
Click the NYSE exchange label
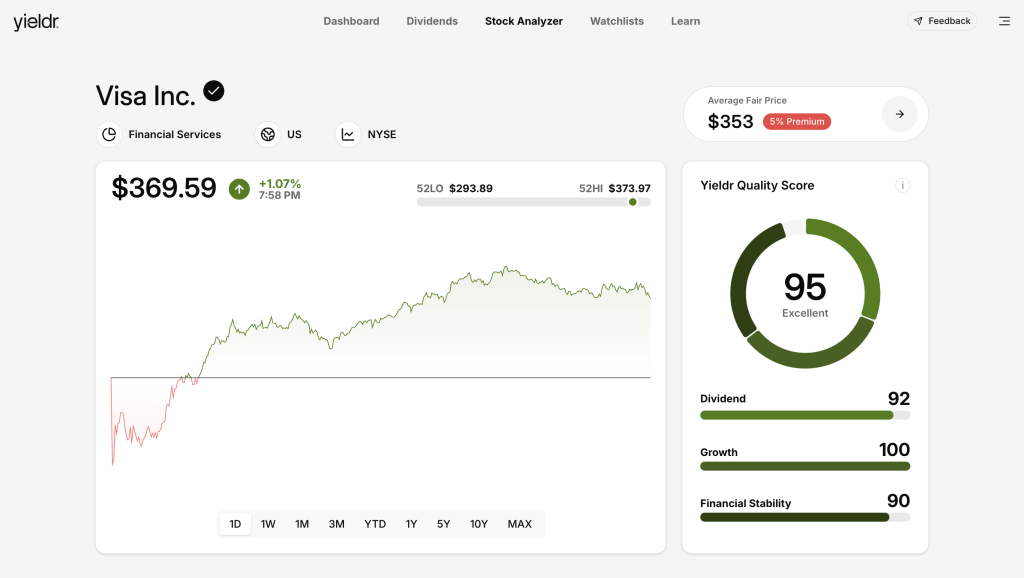coord(382,134)
